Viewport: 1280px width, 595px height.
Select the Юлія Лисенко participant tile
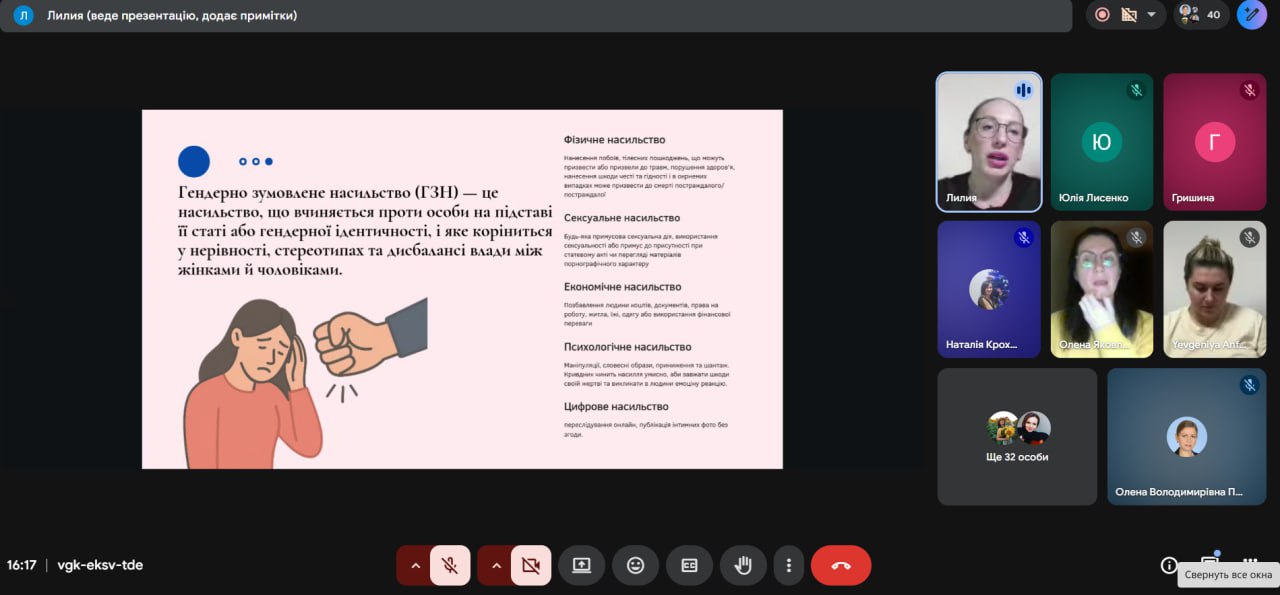pos(1101,142)
